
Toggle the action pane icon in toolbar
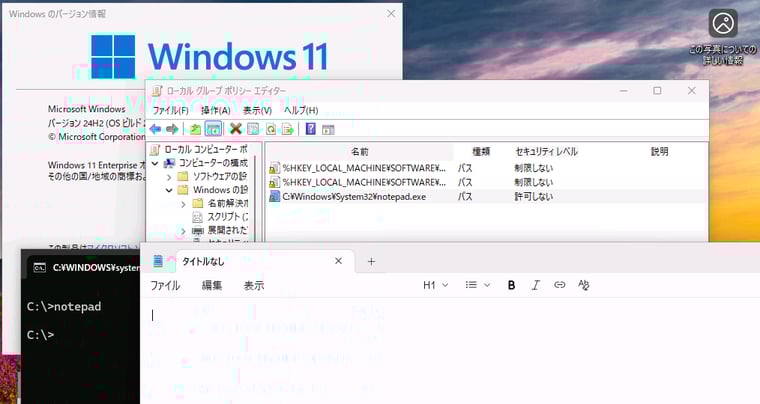click(x=328, y=129)
